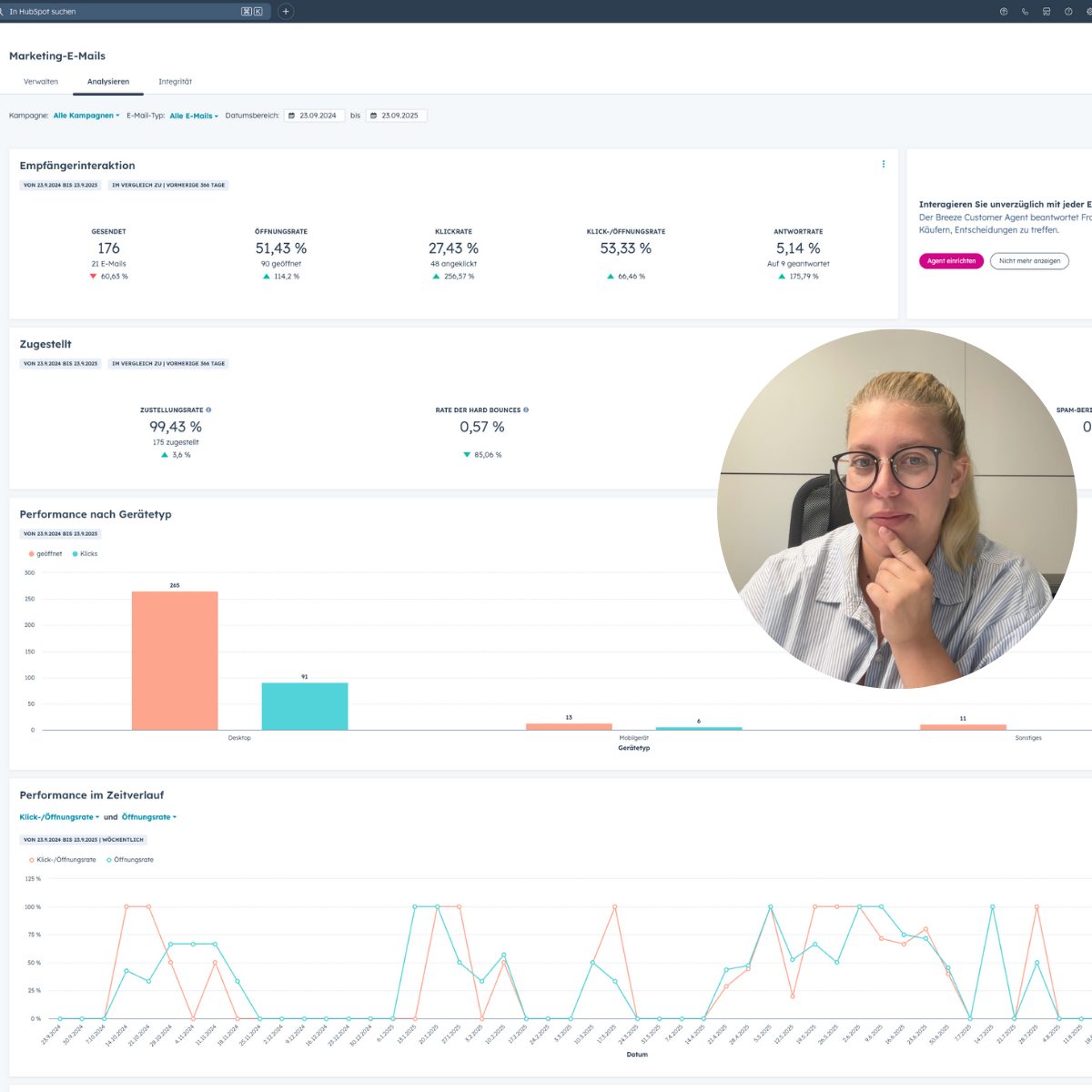Click the 'Agent einrichten' button
The image size is (1092, 1092).
tap(951, 261)
